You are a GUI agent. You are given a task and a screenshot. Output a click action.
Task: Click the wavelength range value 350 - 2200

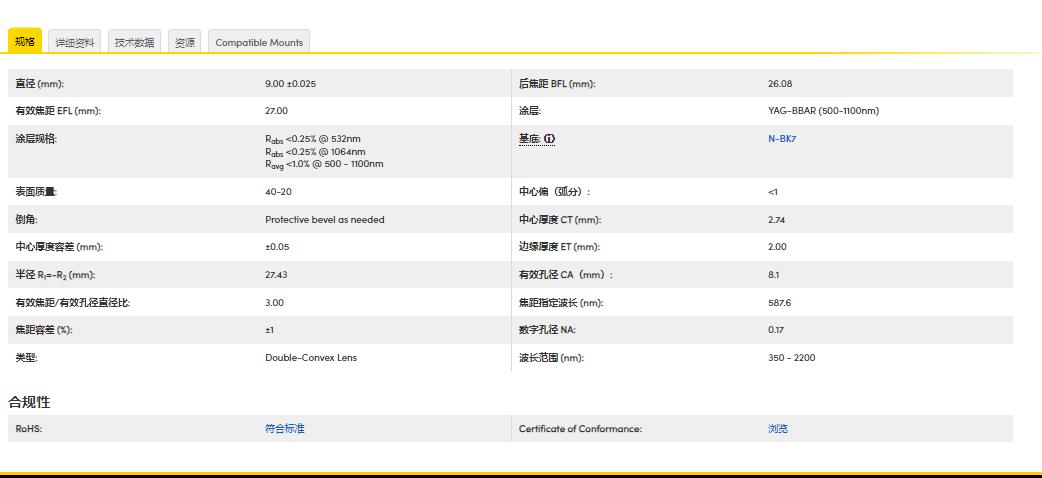coord(791,358)
